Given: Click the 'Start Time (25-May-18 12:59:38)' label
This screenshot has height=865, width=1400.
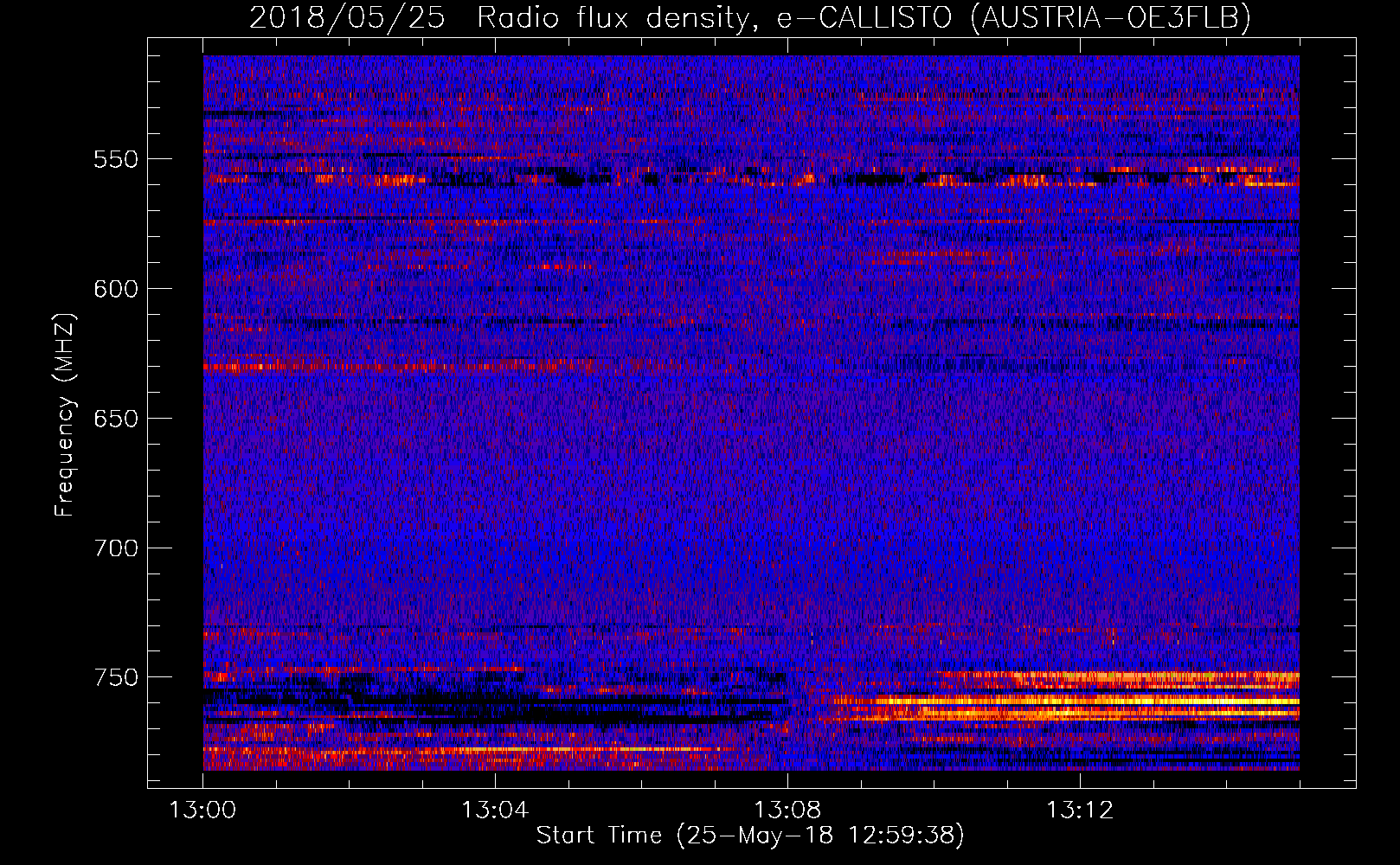Looking at the screenshot, I should point(750,836).
